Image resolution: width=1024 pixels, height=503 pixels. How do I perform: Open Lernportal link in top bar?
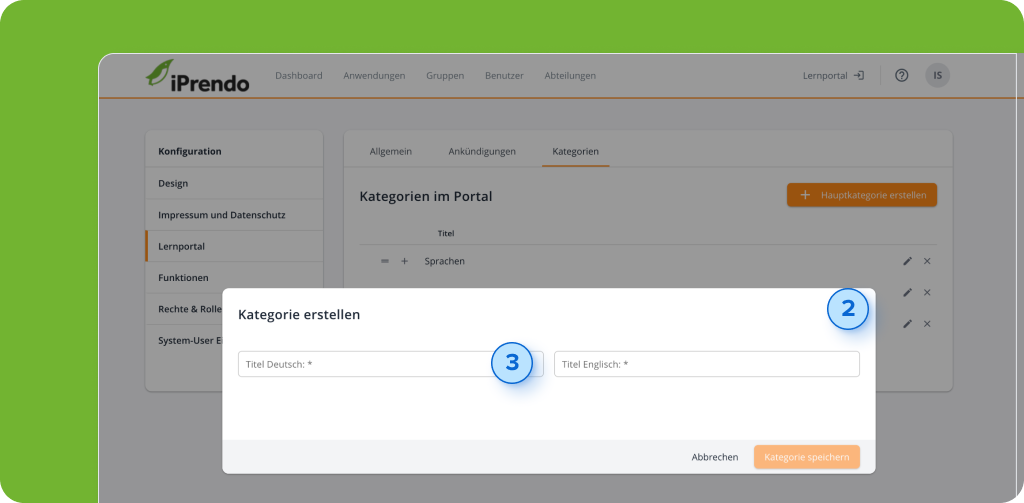click(833, 75)
